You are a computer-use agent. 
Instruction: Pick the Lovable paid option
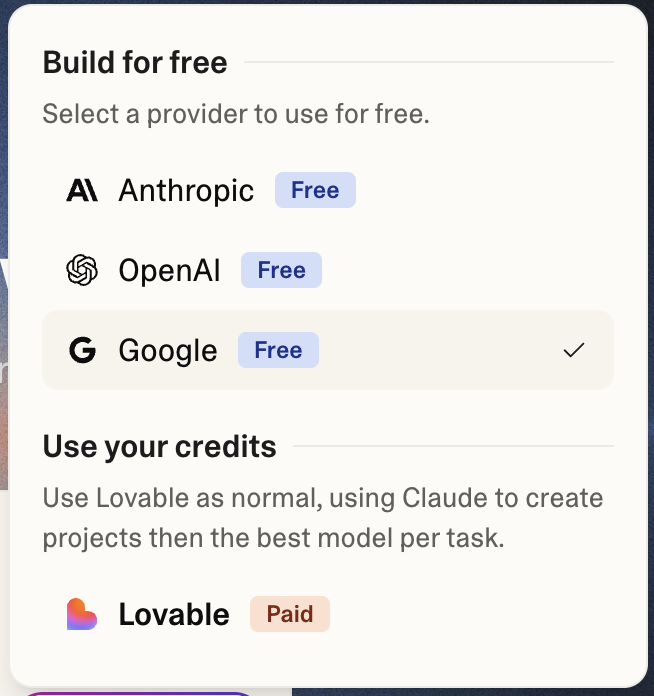174,614
